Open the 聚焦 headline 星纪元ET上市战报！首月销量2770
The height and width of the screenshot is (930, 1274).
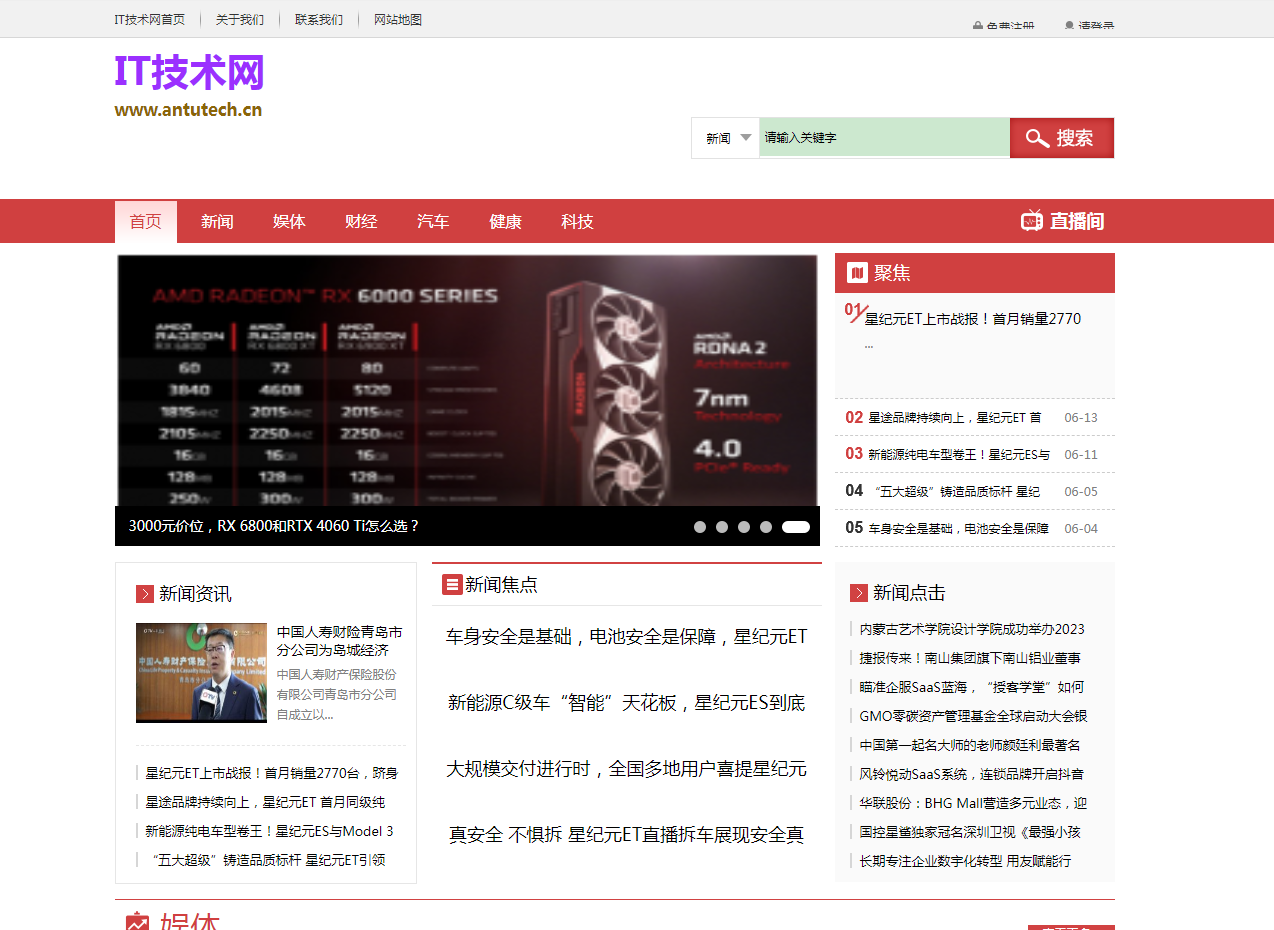tap(973, 319)
